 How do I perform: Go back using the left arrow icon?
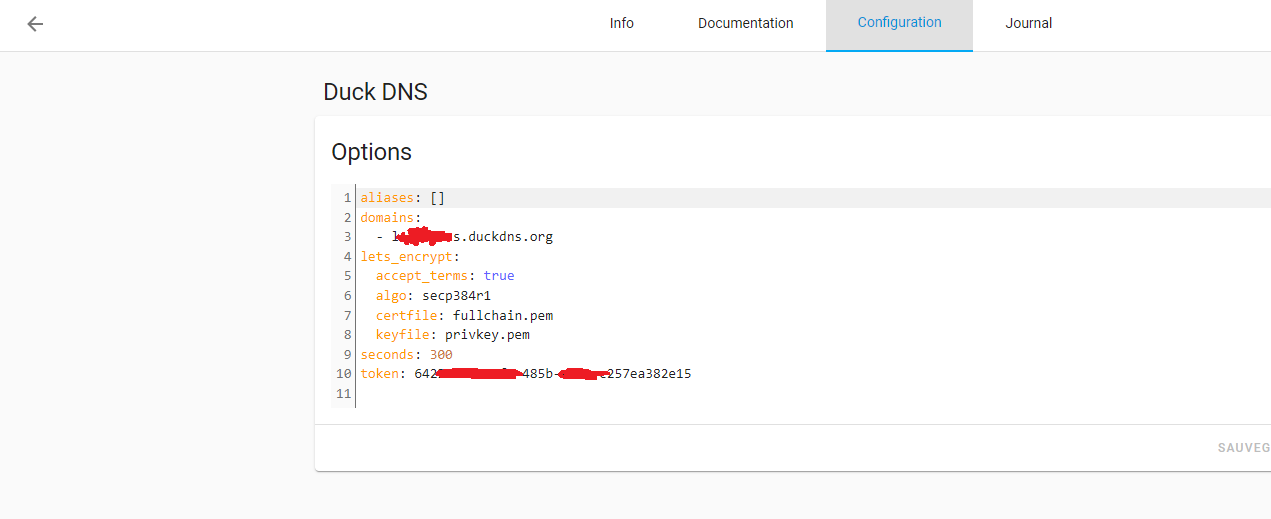click(35, 24)
